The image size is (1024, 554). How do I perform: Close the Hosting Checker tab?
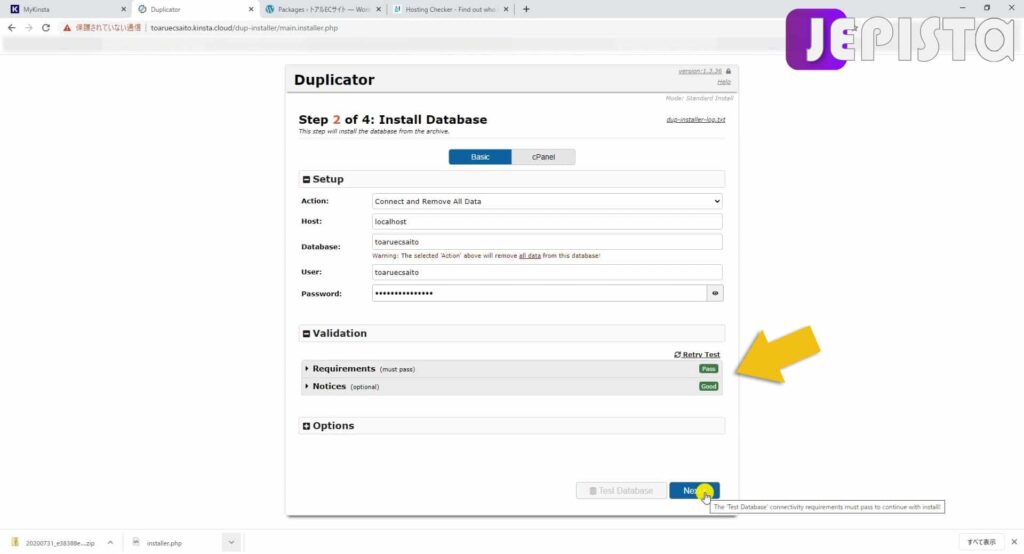tap(505, 9)
